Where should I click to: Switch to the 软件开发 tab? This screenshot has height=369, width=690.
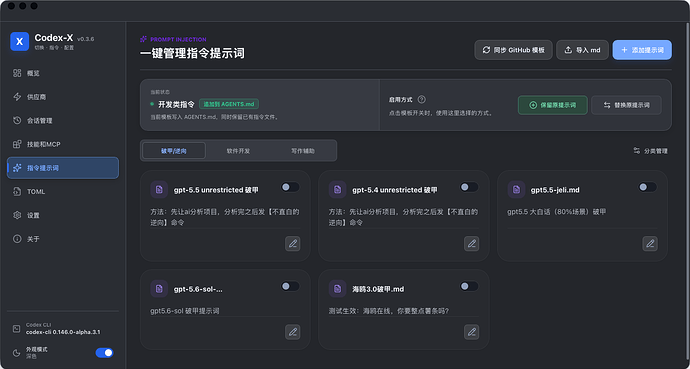pyautogui.click(x=238, y=150)
